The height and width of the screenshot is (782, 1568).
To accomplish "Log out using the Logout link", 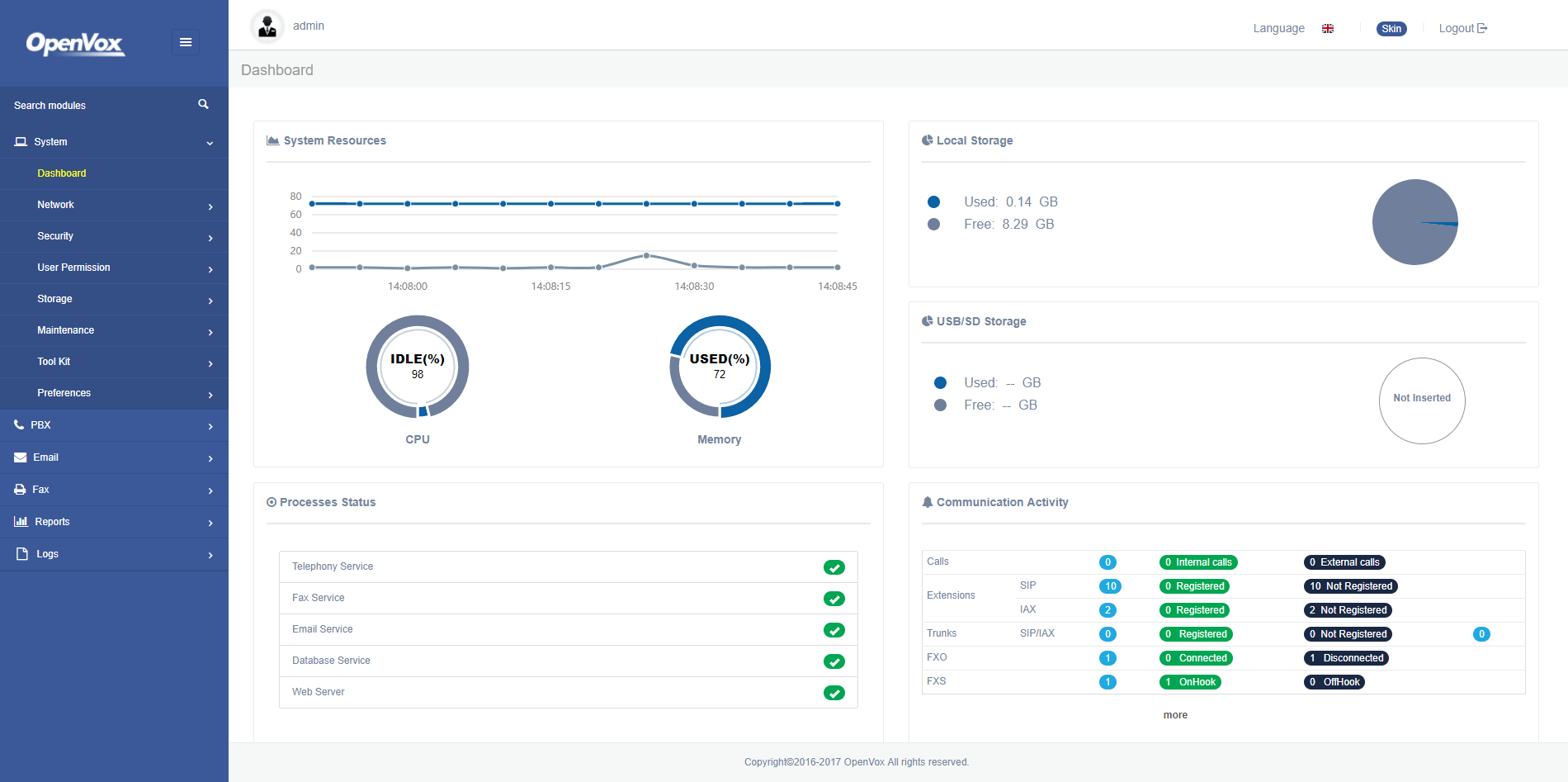I will (x=1462, y=28).
